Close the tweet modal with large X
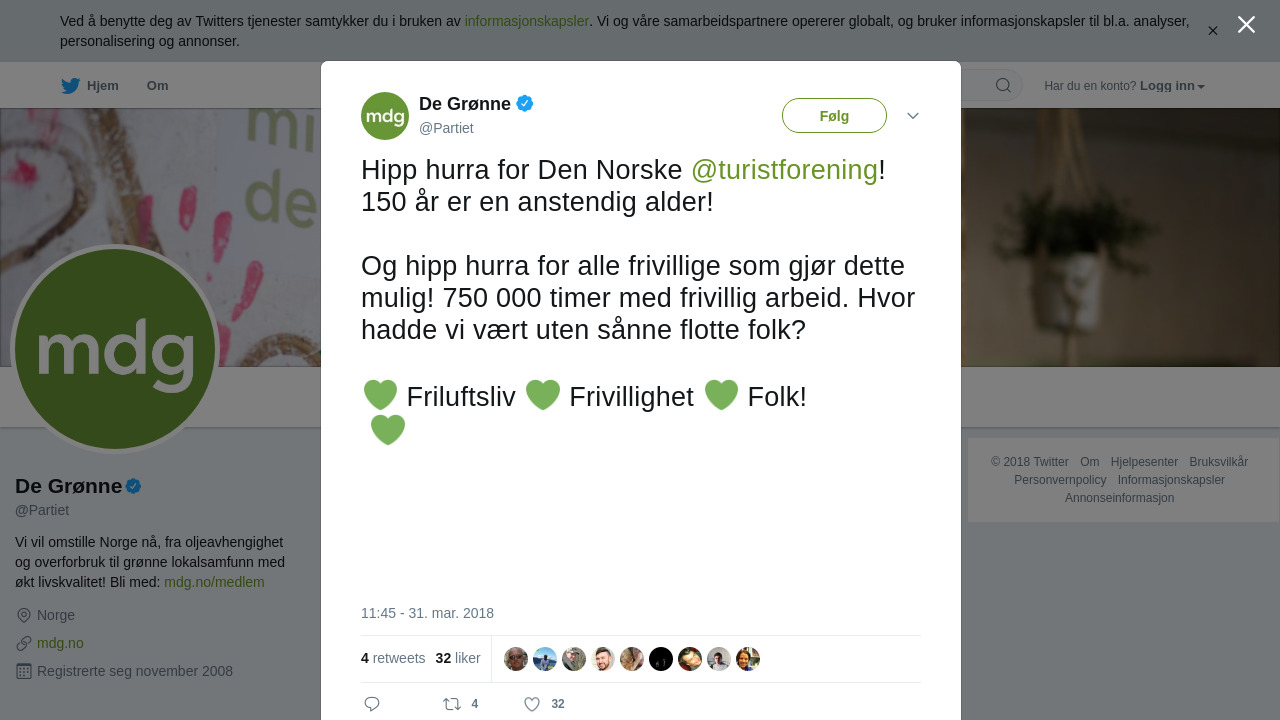The image size is (1280, 720). 1246,24
